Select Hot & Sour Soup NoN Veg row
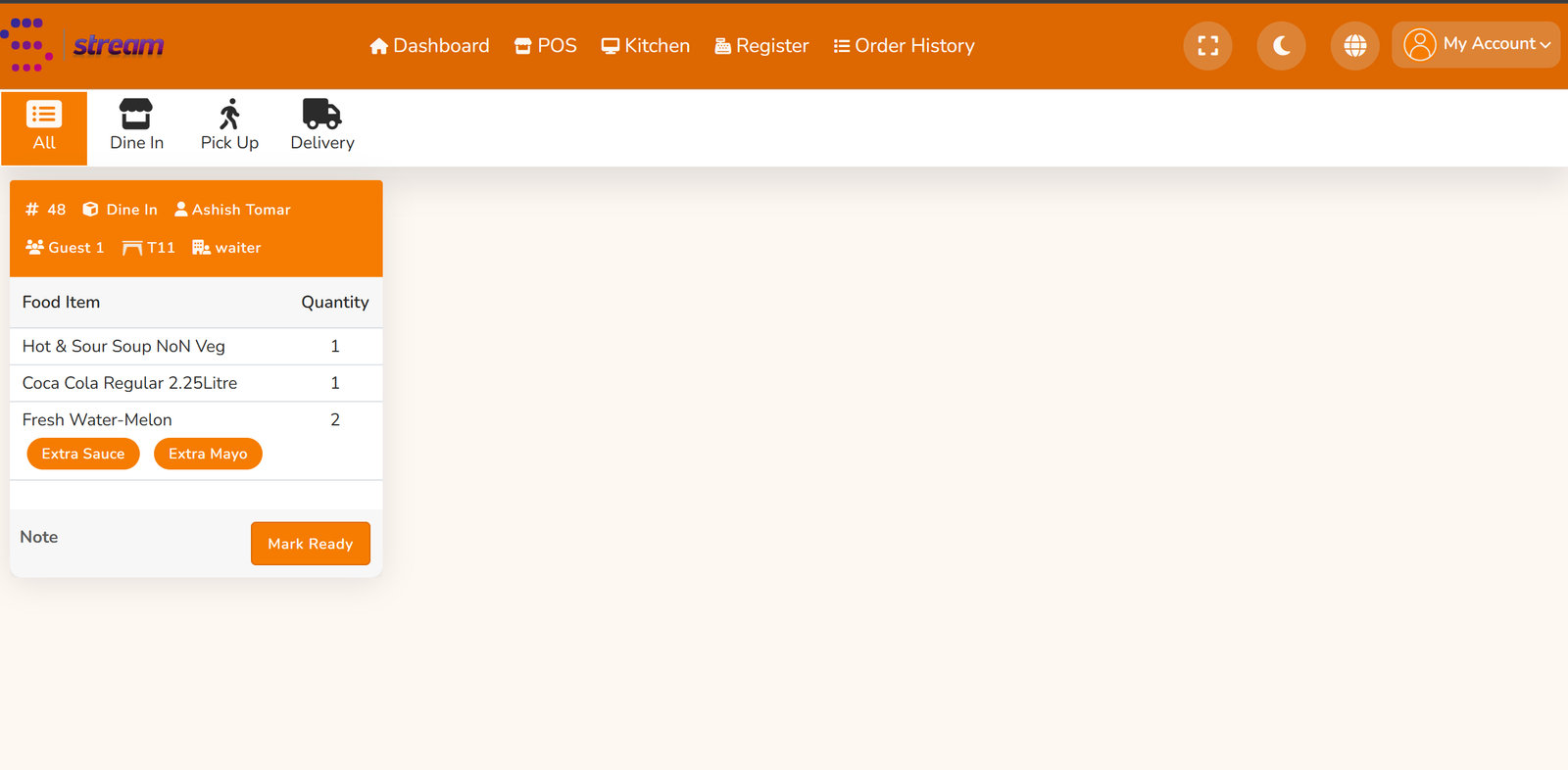 click(196, 346)
